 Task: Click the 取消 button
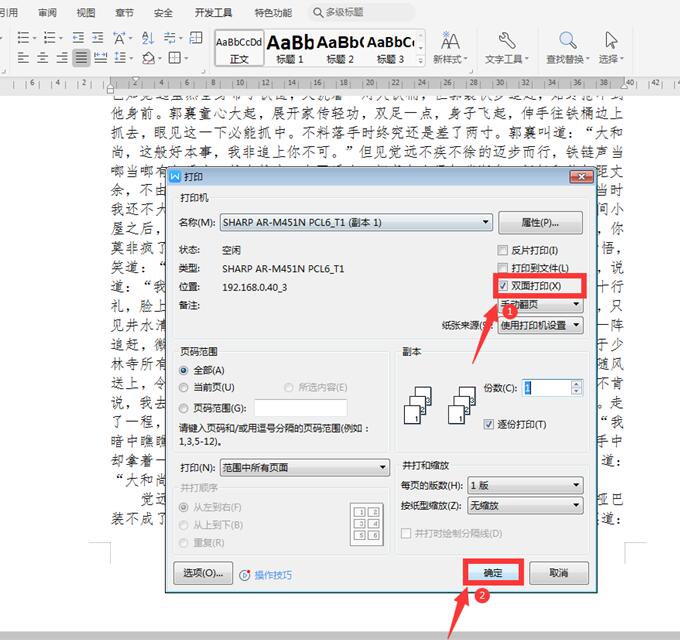coord(559,573)
